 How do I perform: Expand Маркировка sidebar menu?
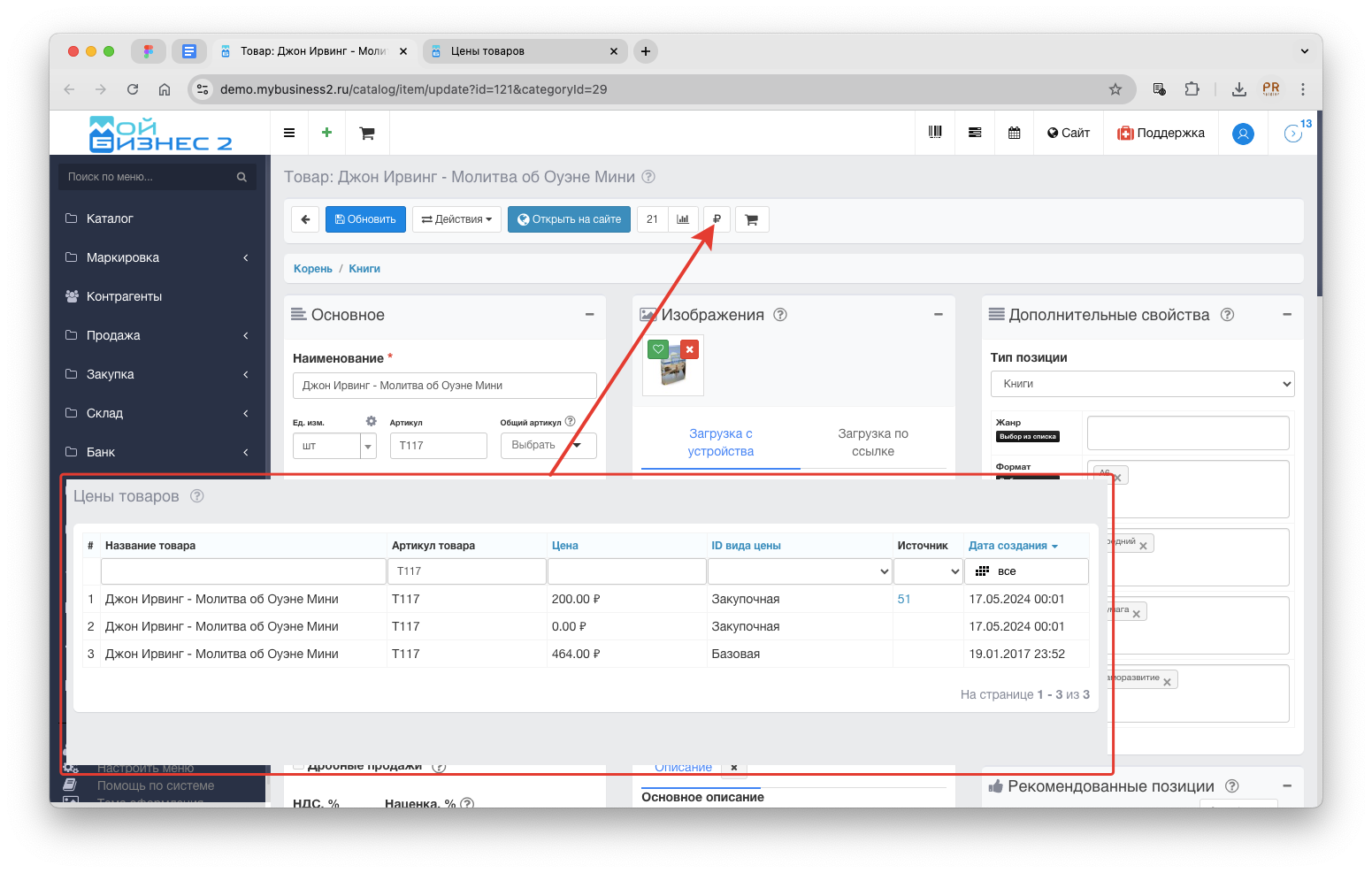point(157,257)
